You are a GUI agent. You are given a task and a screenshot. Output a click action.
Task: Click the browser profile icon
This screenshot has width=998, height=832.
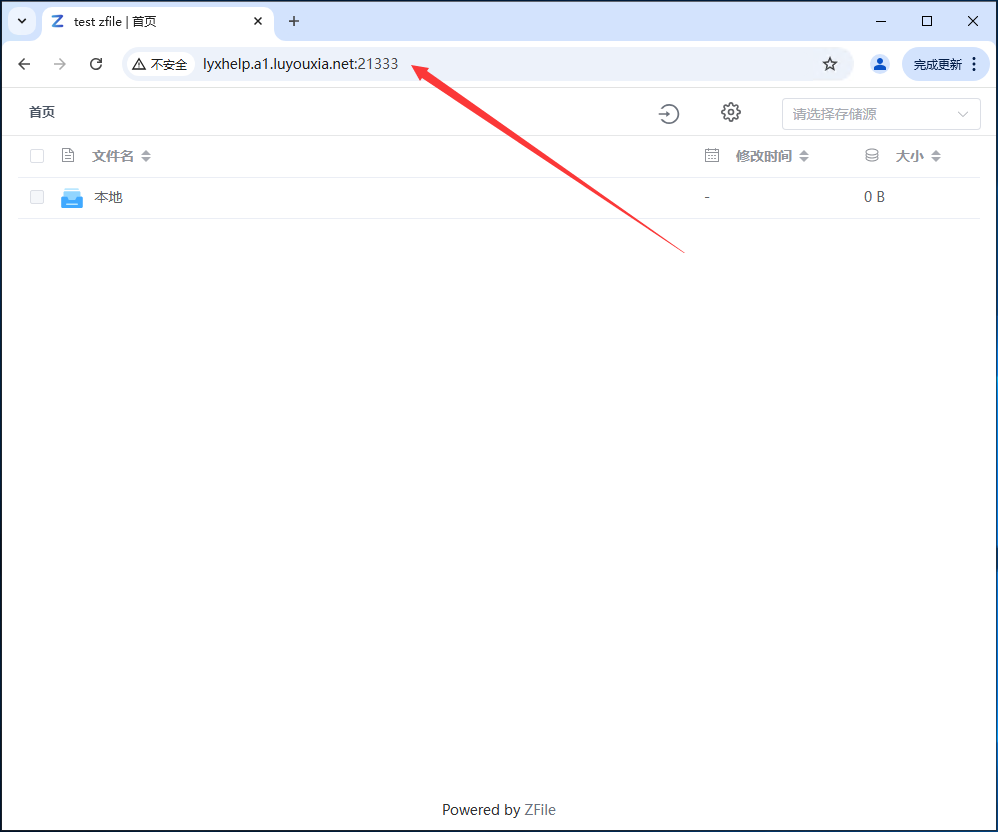pos(879,63)
